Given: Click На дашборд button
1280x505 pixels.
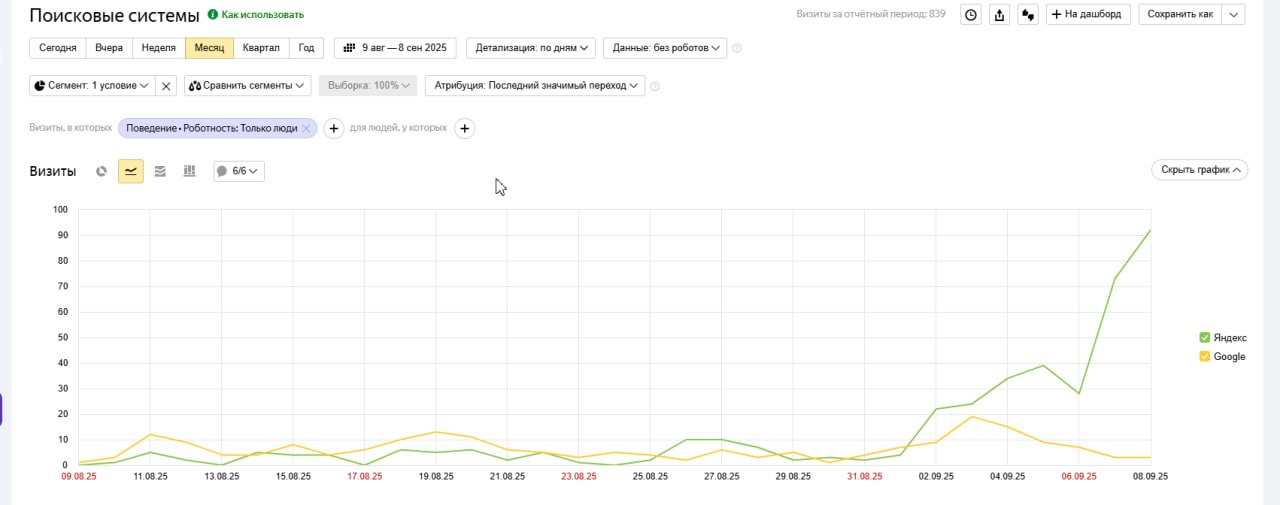Looking at the screenshot, I should click(x=1088, y=14).
